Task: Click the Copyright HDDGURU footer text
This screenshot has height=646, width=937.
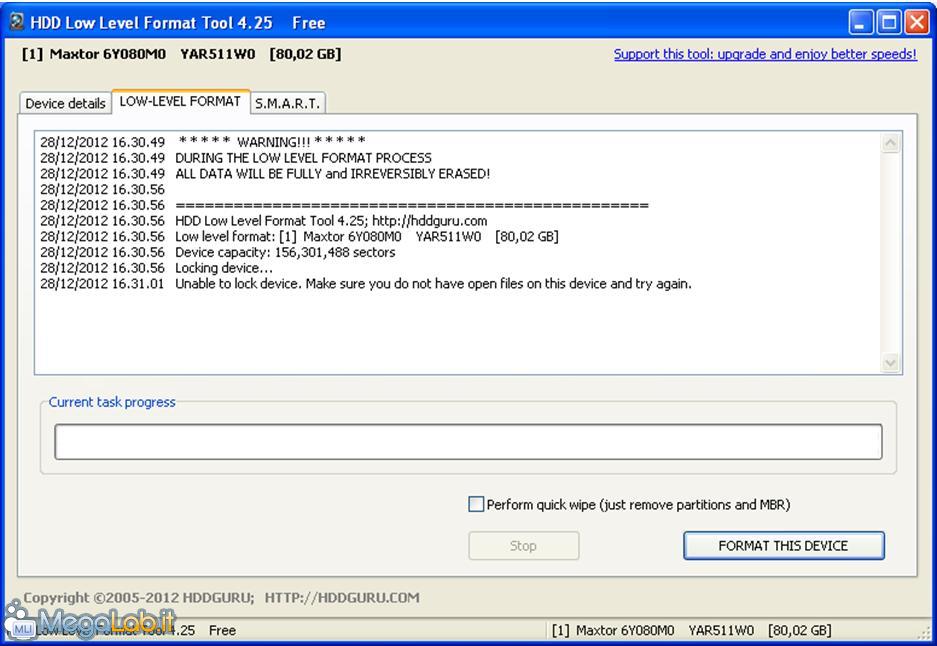Action: point(221,598)
